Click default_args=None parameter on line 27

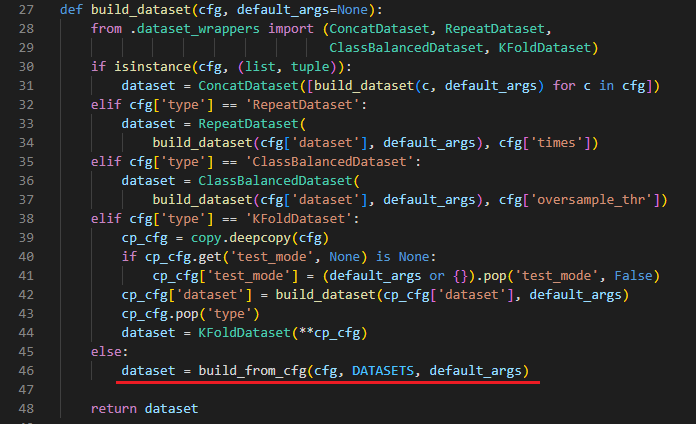[x=302, y=10]
